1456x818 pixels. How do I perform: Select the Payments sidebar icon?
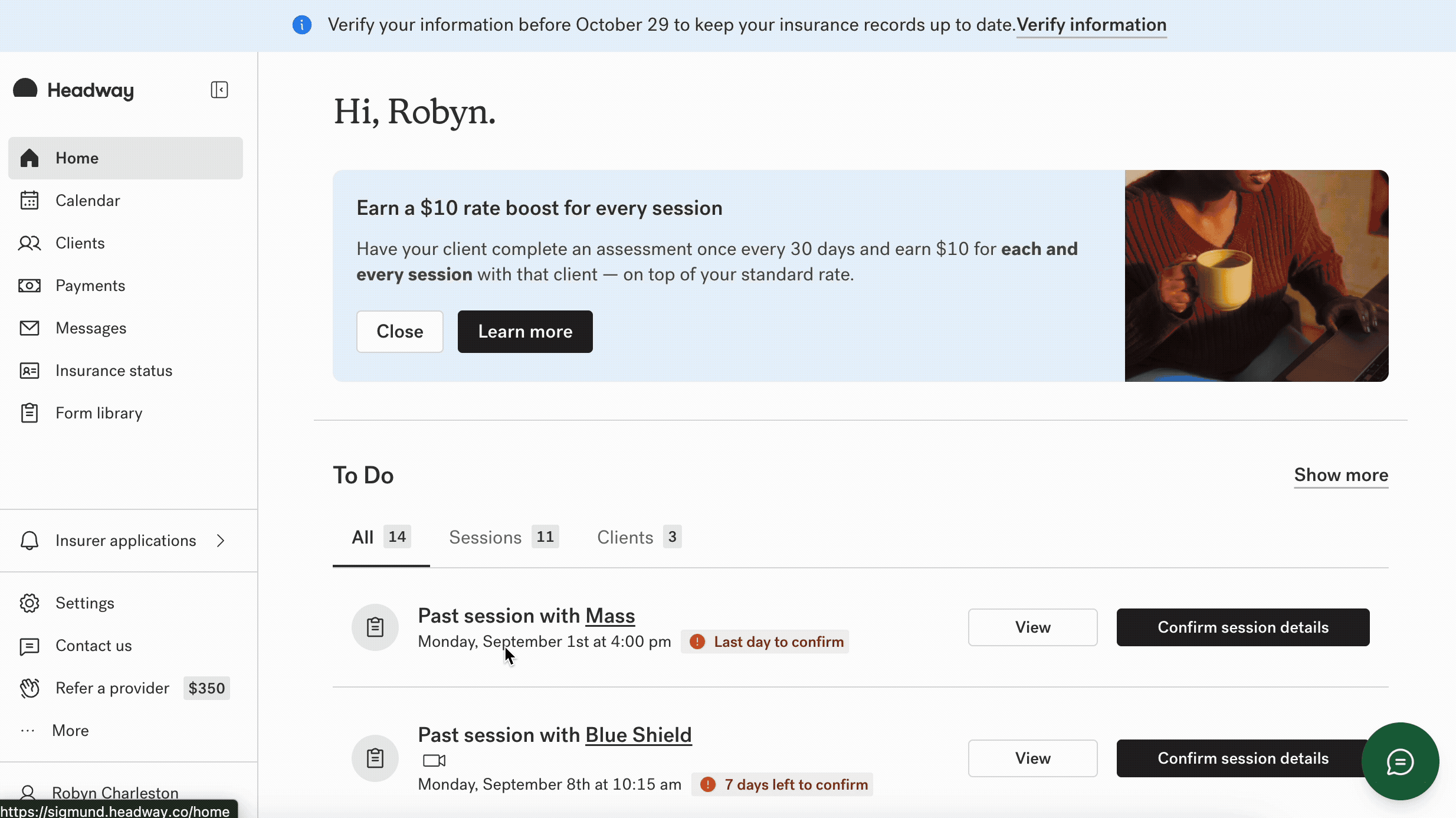point(30,285)
